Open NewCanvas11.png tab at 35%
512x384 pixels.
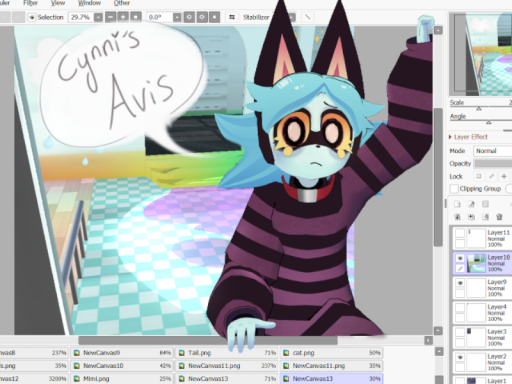coord(331,366)
